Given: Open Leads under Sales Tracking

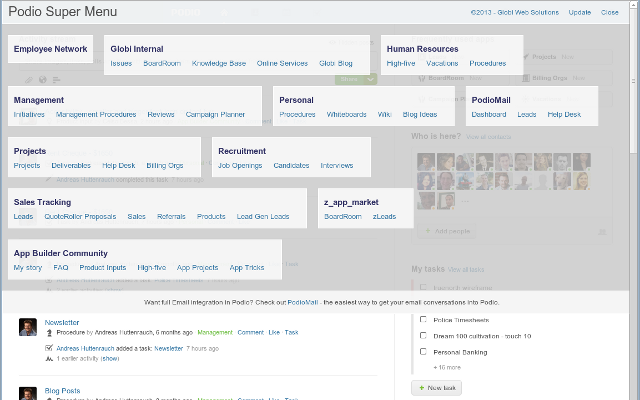Looking at the screenshot, I should [23, 216].
